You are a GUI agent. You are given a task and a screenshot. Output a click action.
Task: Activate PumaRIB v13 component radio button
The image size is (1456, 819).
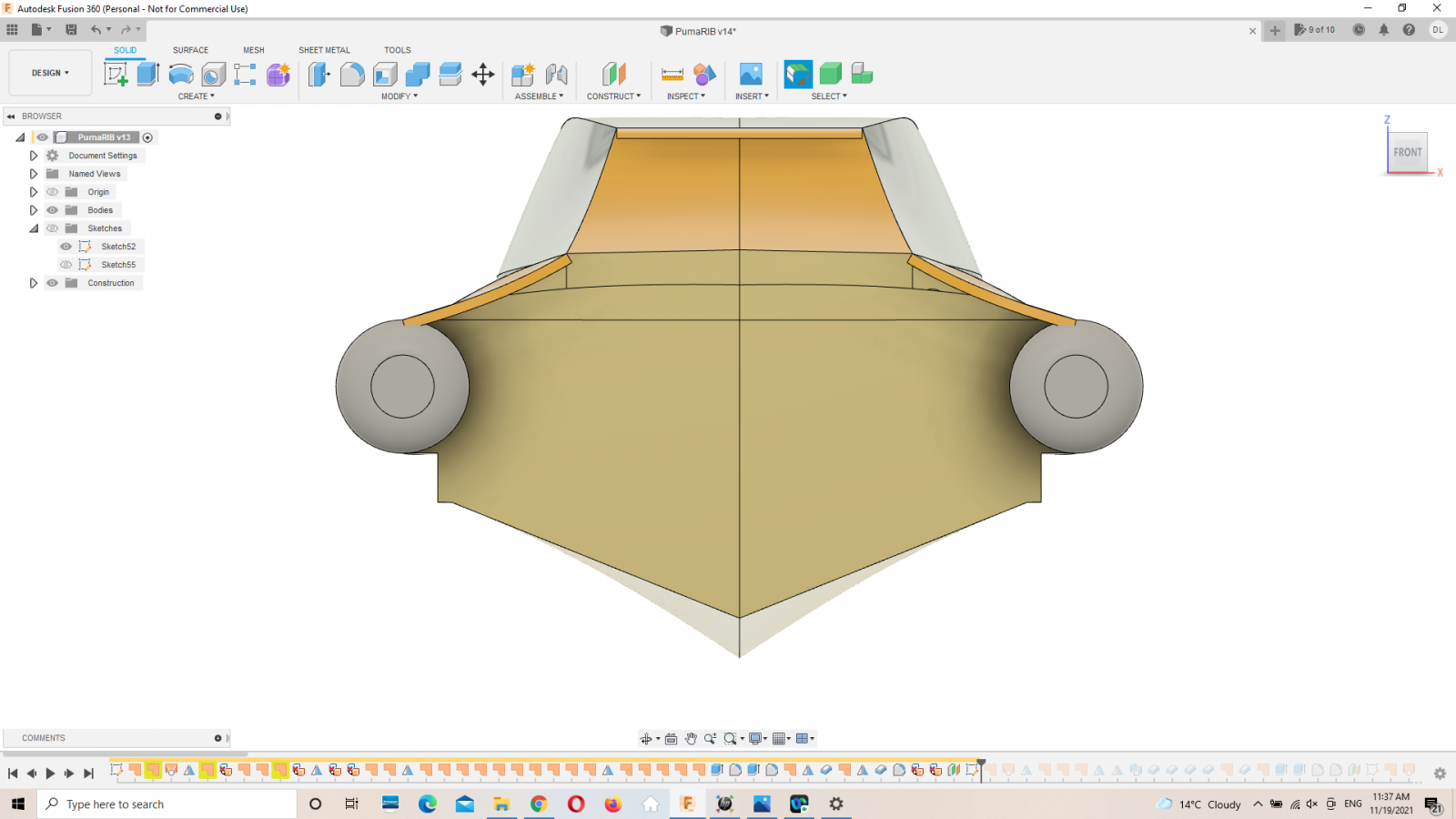tap(147, 137)
